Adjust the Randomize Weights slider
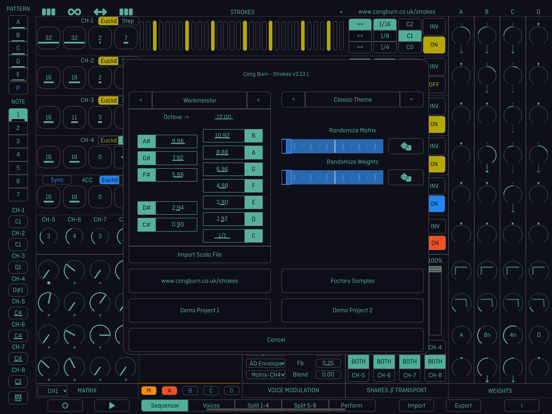This screenshot has height=414, width=552. click(x=332, y=177)
